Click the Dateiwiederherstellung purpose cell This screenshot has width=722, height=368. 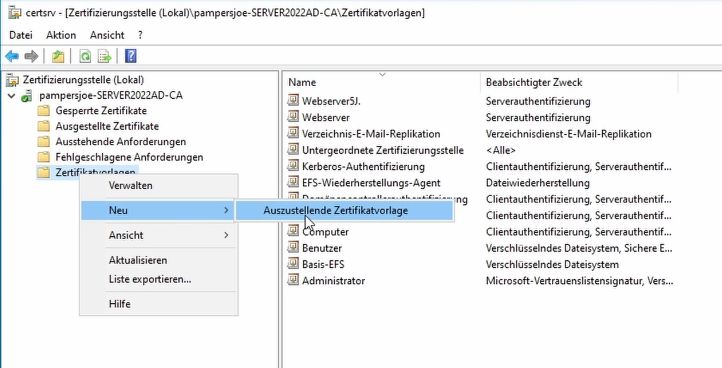click(537, 183)
